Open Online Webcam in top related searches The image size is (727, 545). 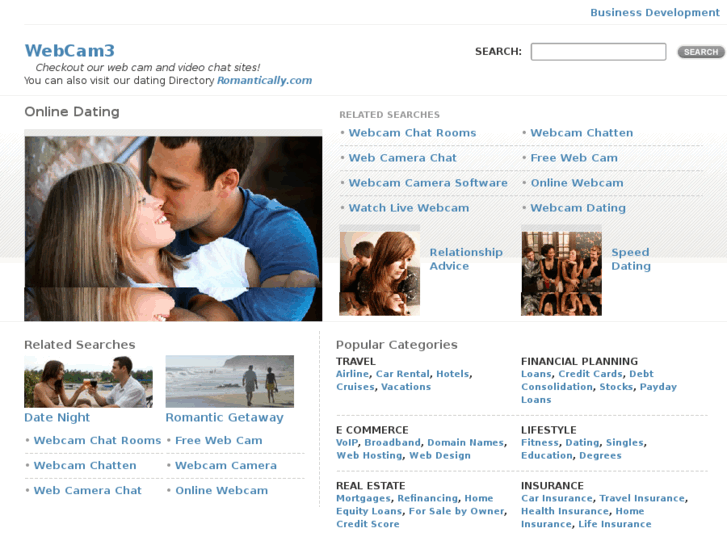(x=577, y=183)
